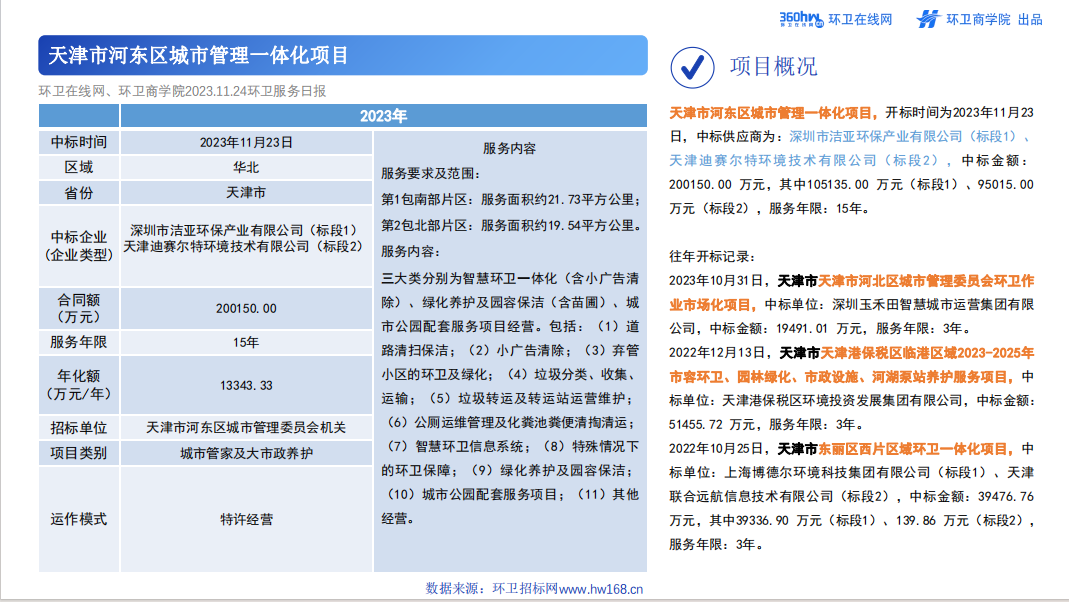Click the 华北 value cell

click(246, 168)
